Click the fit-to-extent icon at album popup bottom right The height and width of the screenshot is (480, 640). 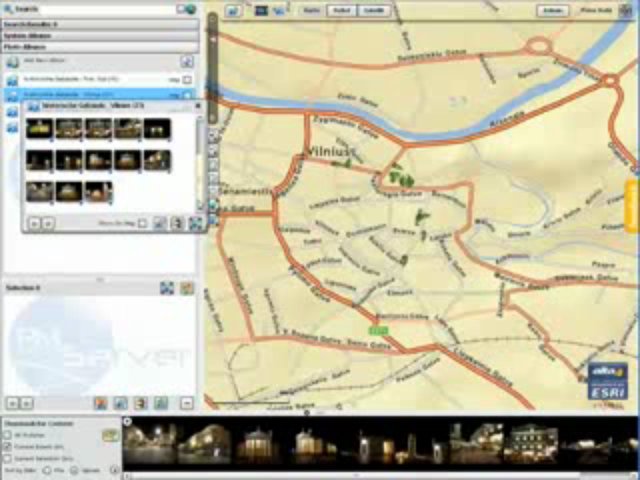tap(195, 224)
